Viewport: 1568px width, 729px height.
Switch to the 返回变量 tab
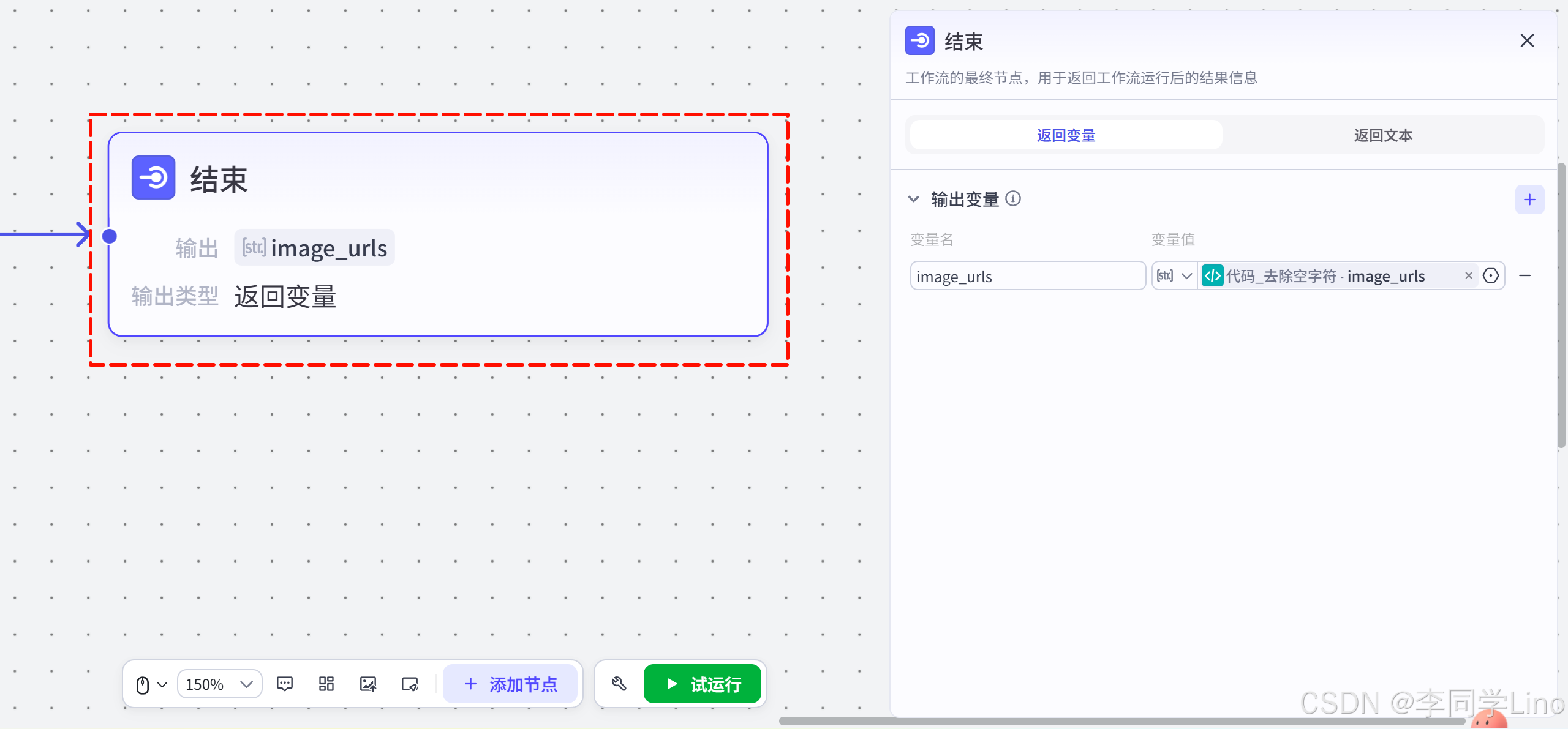(1066, 135)
